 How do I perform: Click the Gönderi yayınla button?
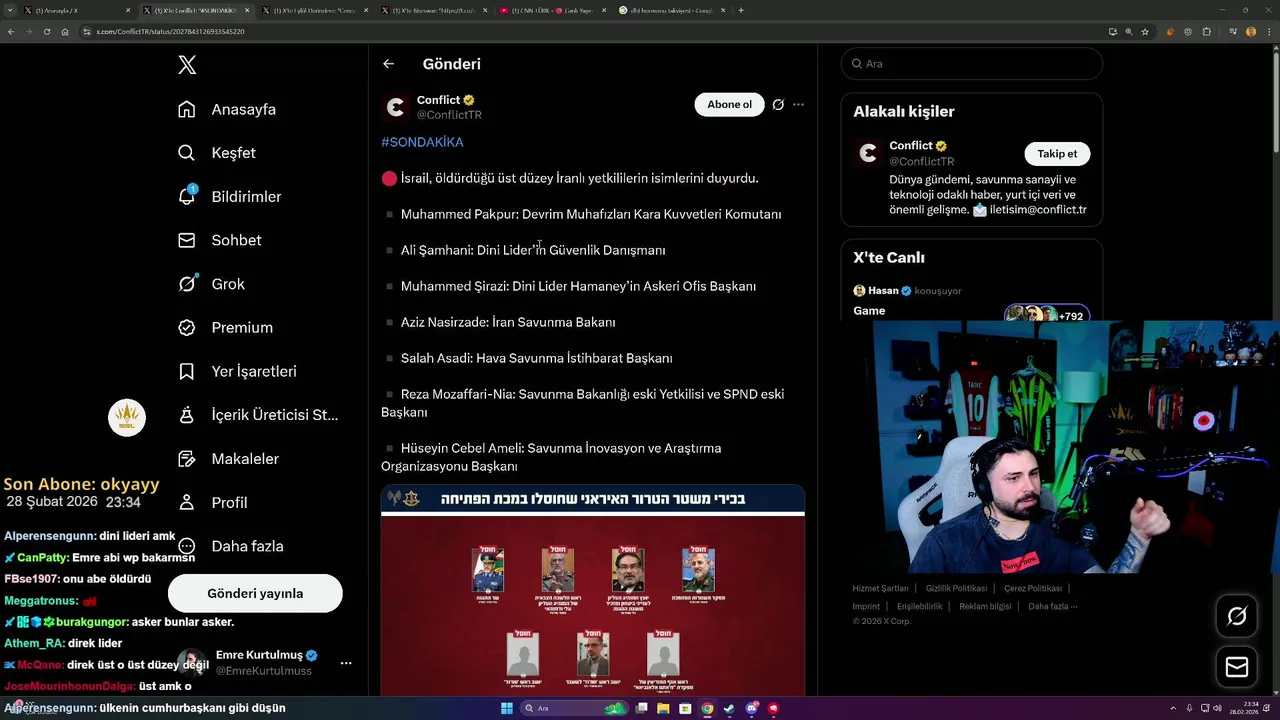tap(255, 593)
